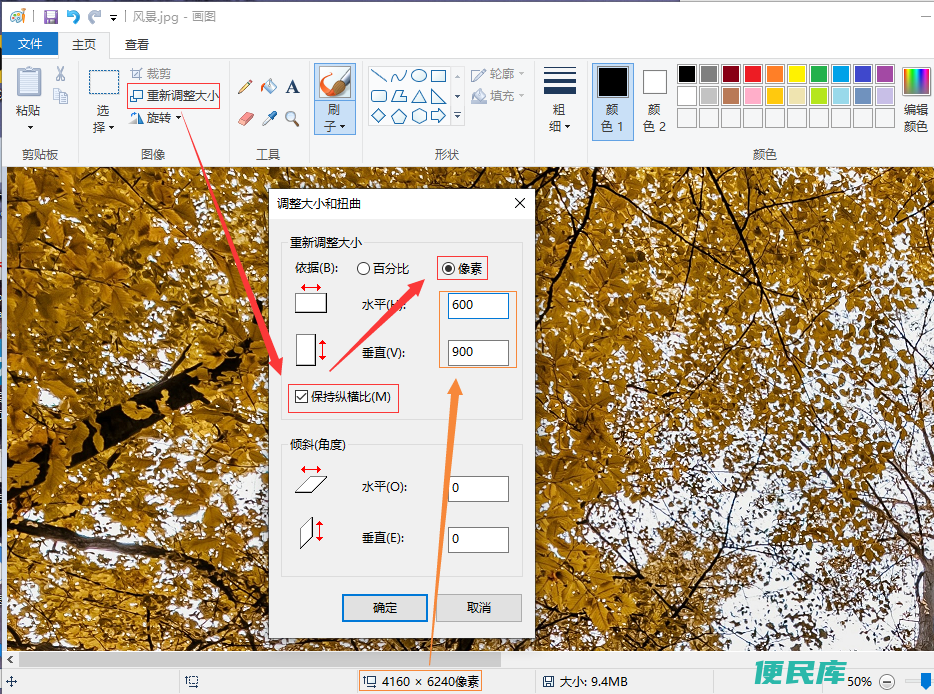Pick the yellow color swatch
This screenshot has width=934, height=694.
797,74
